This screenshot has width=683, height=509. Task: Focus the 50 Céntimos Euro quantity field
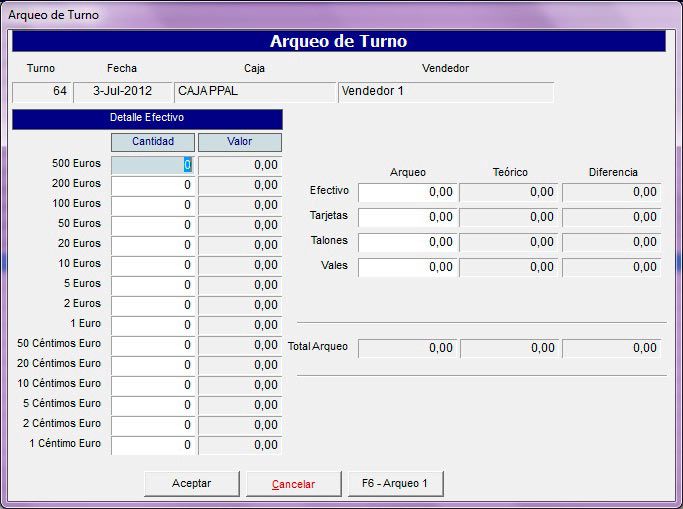153,345
